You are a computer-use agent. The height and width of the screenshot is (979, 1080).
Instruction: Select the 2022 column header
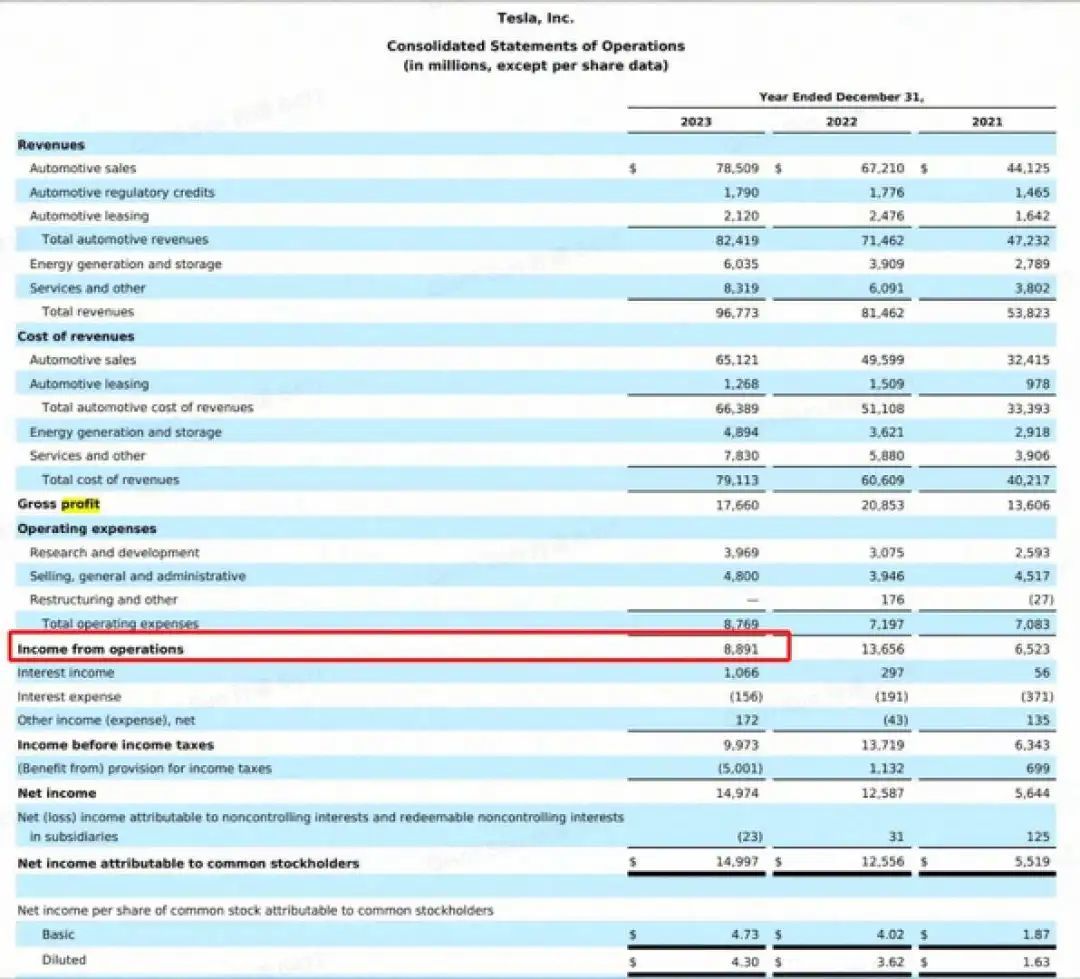(x=841, y=122)
